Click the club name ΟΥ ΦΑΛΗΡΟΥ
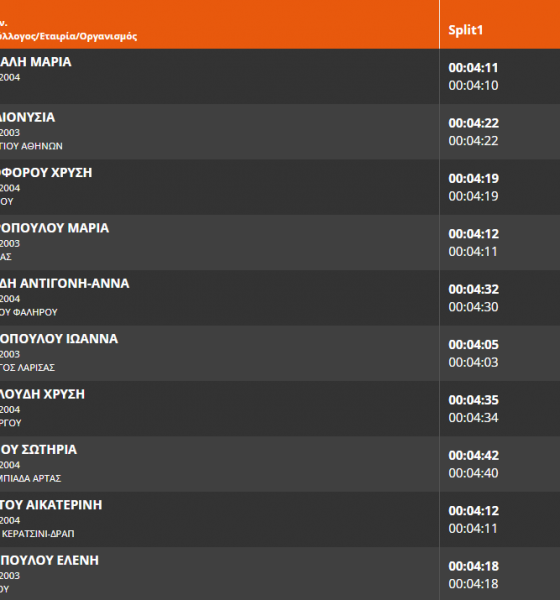The image size is (560, 600). [29, 312]
